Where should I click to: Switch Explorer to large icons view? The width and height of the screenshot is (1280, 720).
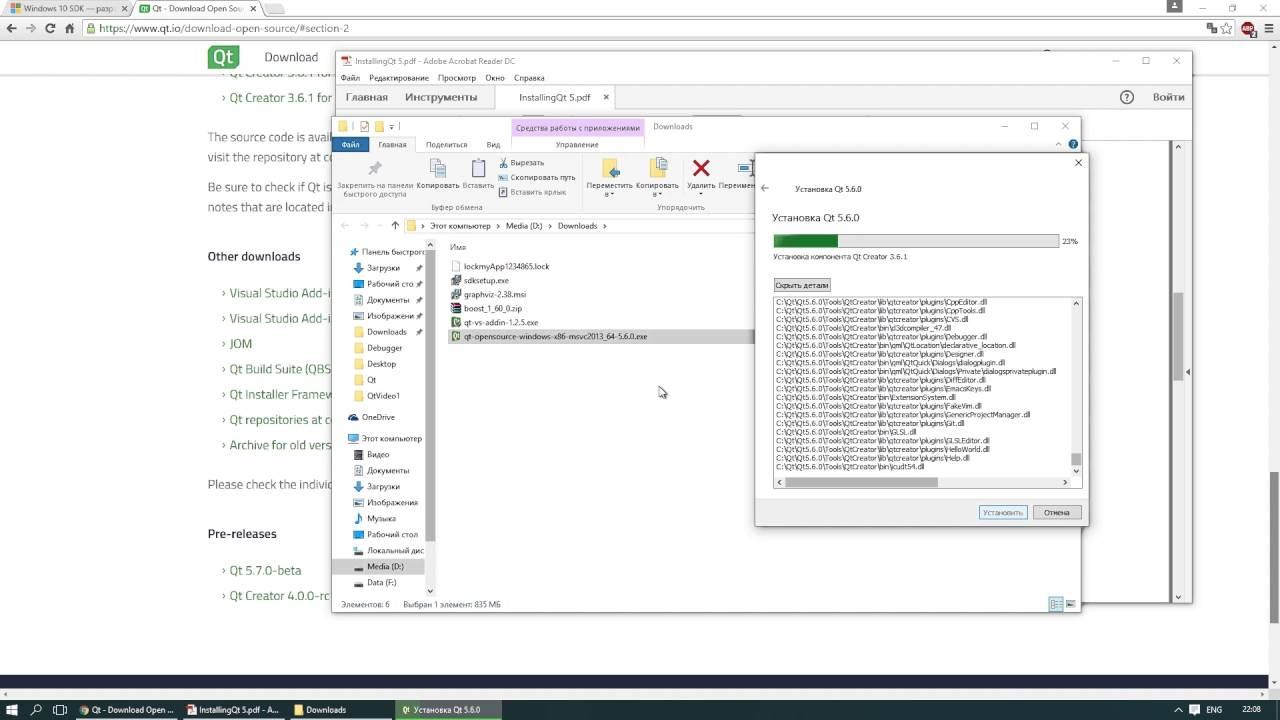click(x=1071, y=604)
